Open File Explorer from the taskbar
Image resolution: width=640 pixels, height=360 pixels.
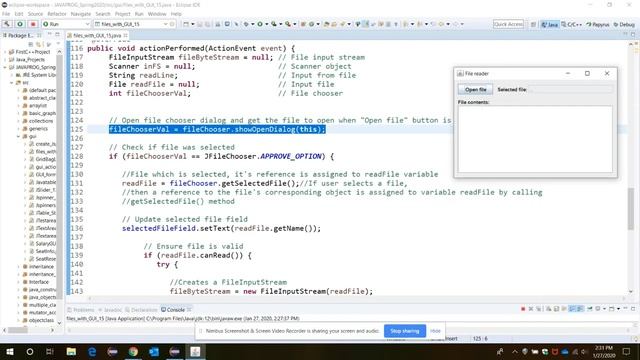pos(71,351)
